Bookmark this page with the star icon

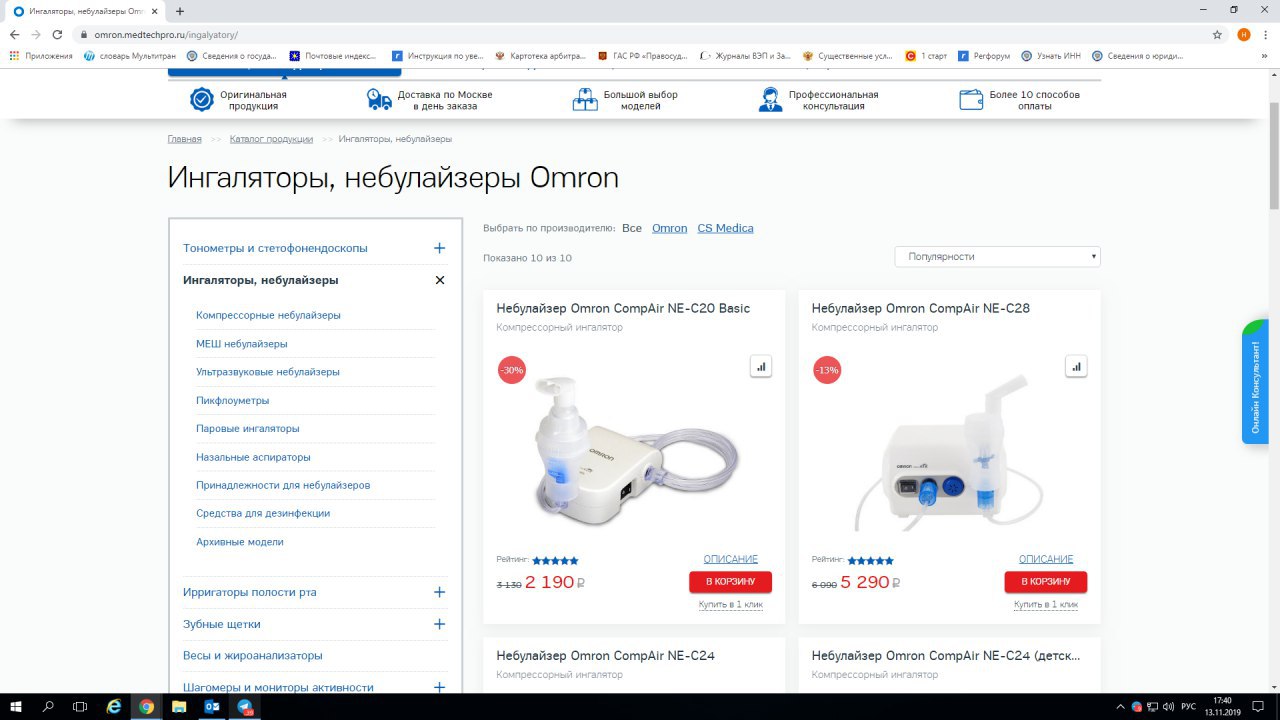1217,34
